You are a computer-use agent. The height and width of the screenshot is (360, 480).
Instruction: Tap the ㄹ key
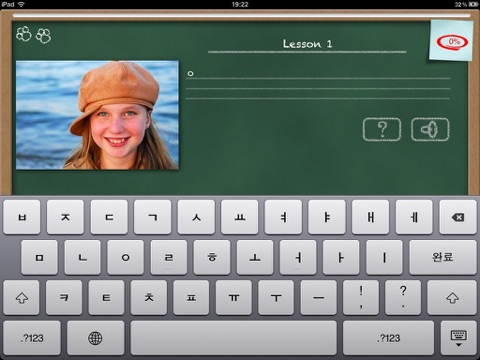point(169,257)
